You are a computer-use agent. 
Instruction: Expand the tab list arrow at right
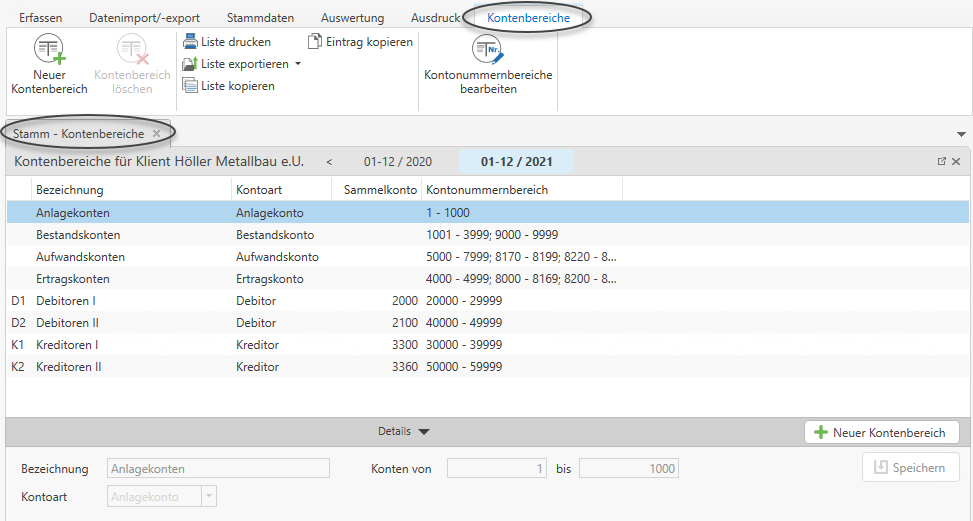tap(961, 134)
